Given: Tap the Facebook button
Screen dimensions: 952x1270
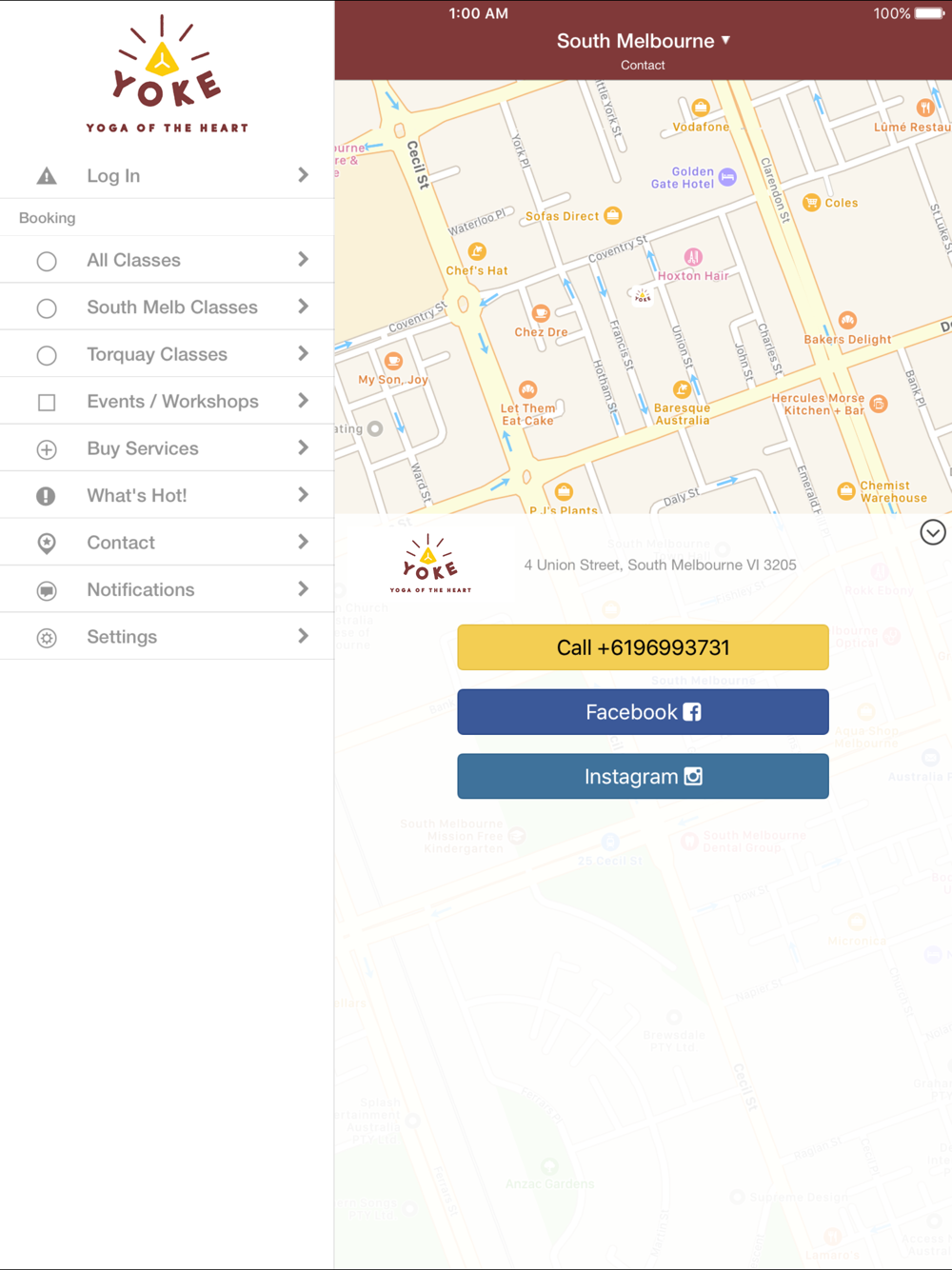Looking at the screenshot, I should click(x=643, y=712).
